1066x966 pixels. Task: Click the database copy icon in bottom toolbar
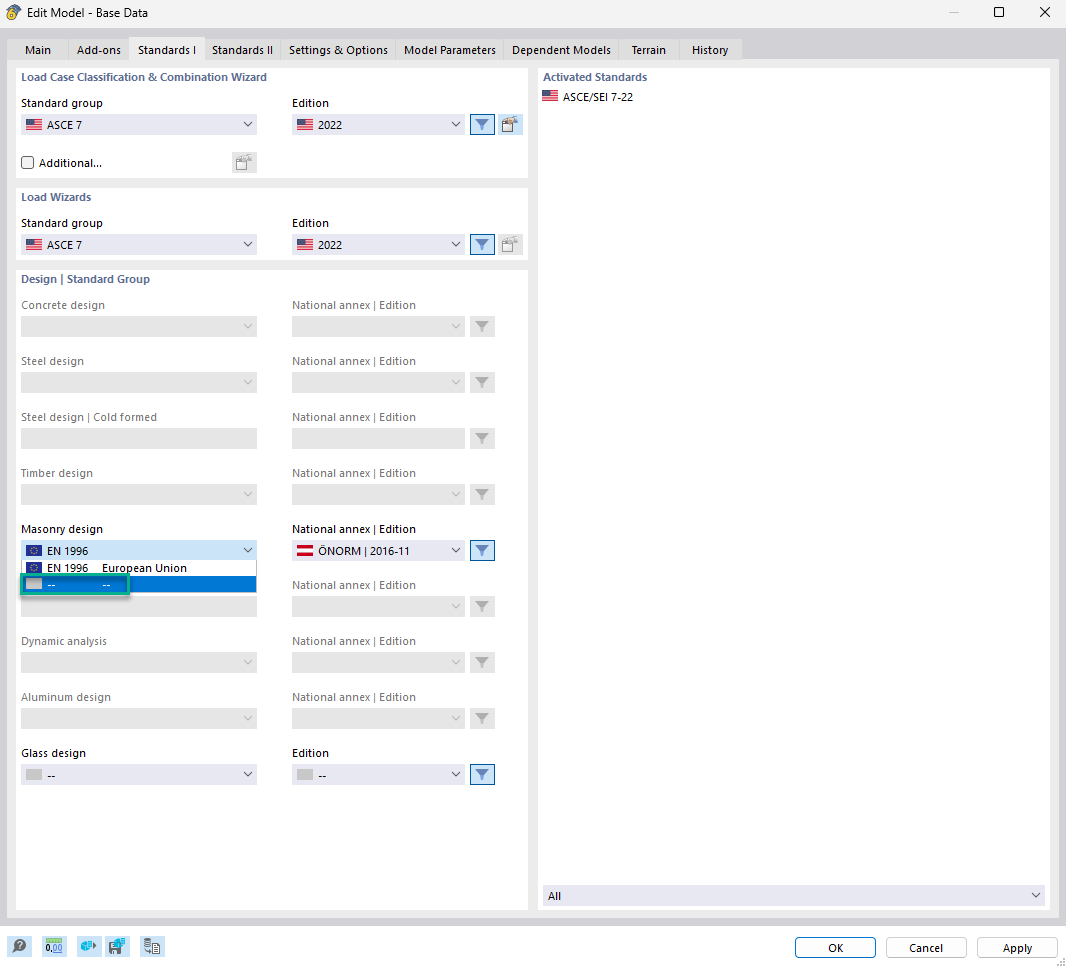[x=152, y=946]
